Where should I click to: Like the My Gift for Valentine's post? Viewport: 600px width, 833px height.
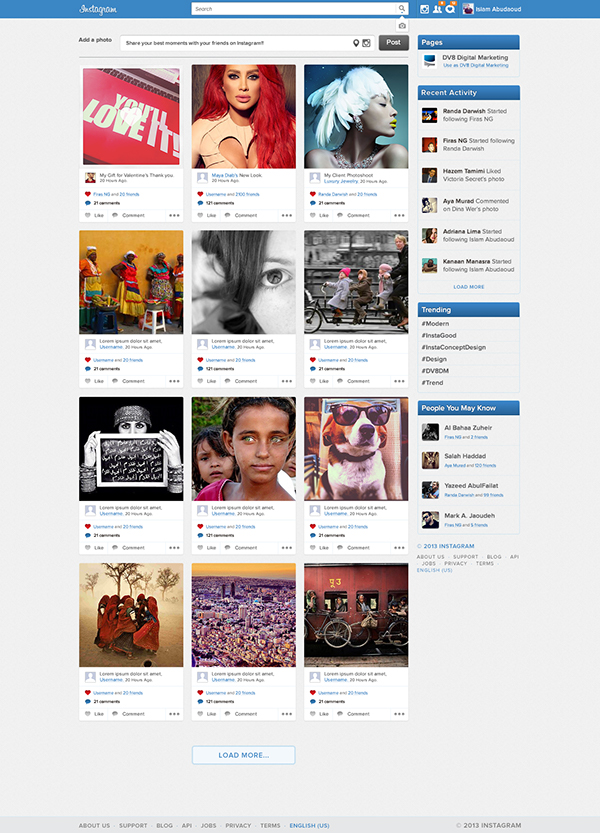pos(95,215)
